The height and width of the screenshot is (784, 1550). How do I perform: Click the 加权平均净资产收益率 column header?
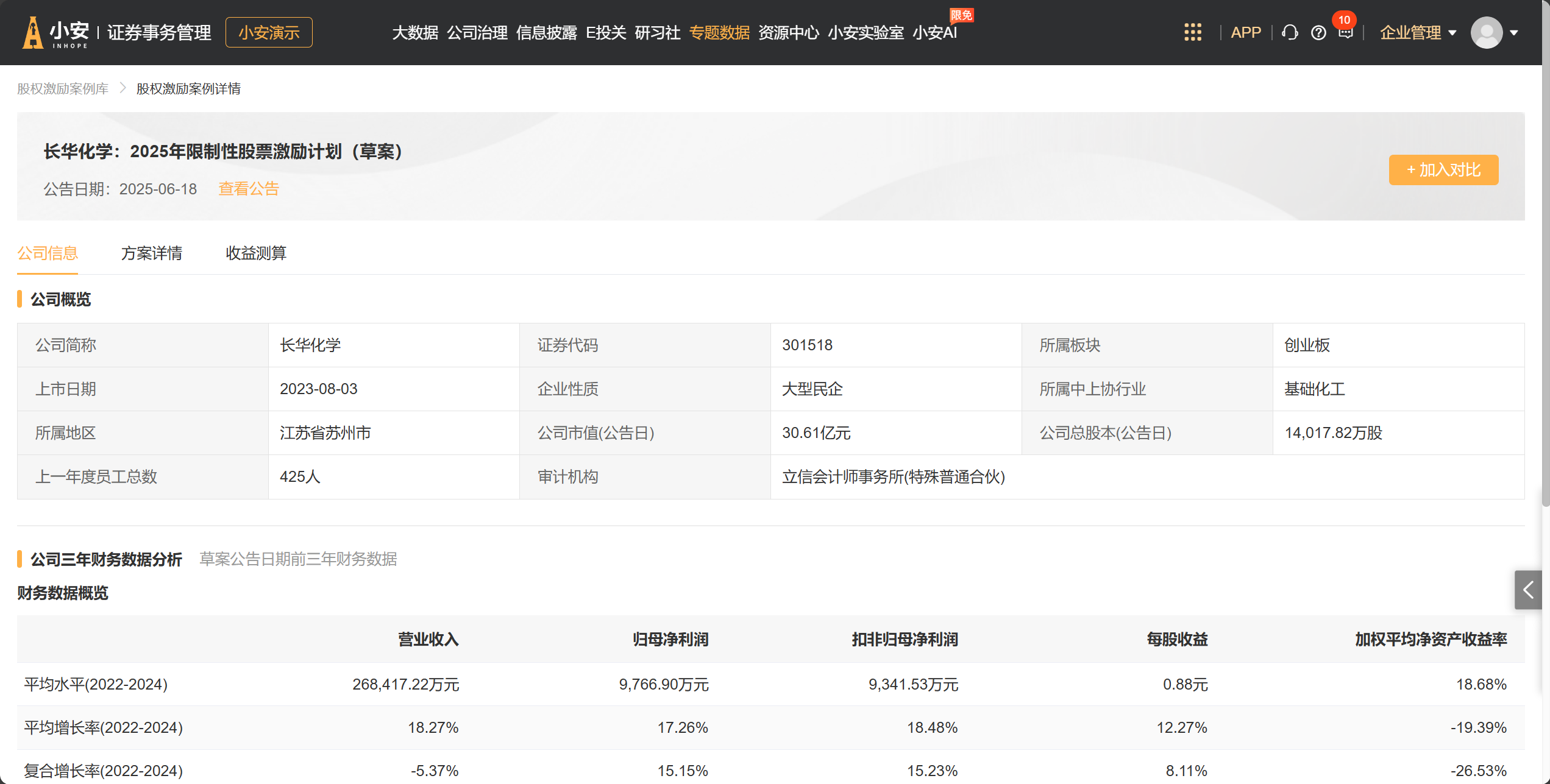(1431, 639)
